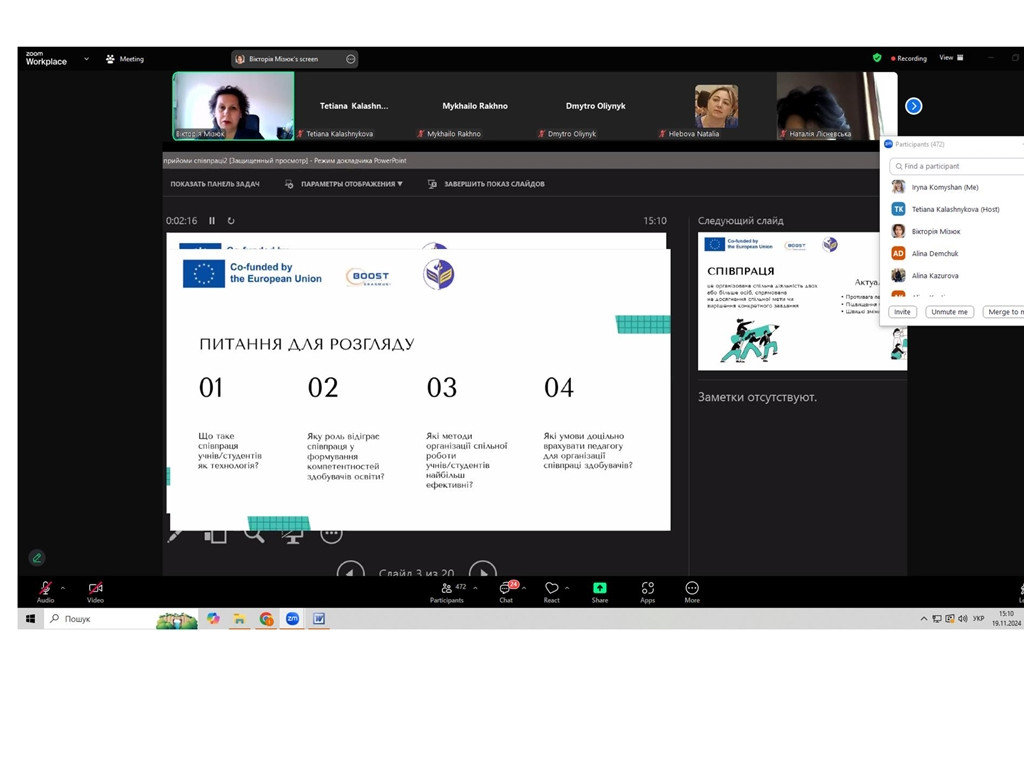Click ЗАВЕРШИТЬ ПОКАЗ СЛАЙДОВ

pos(487,184)
